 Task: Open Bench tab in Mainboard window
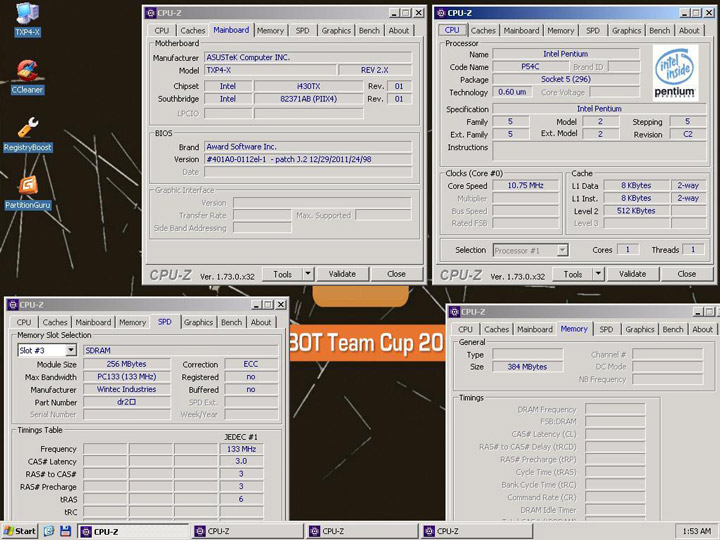[x=369, y=31]
